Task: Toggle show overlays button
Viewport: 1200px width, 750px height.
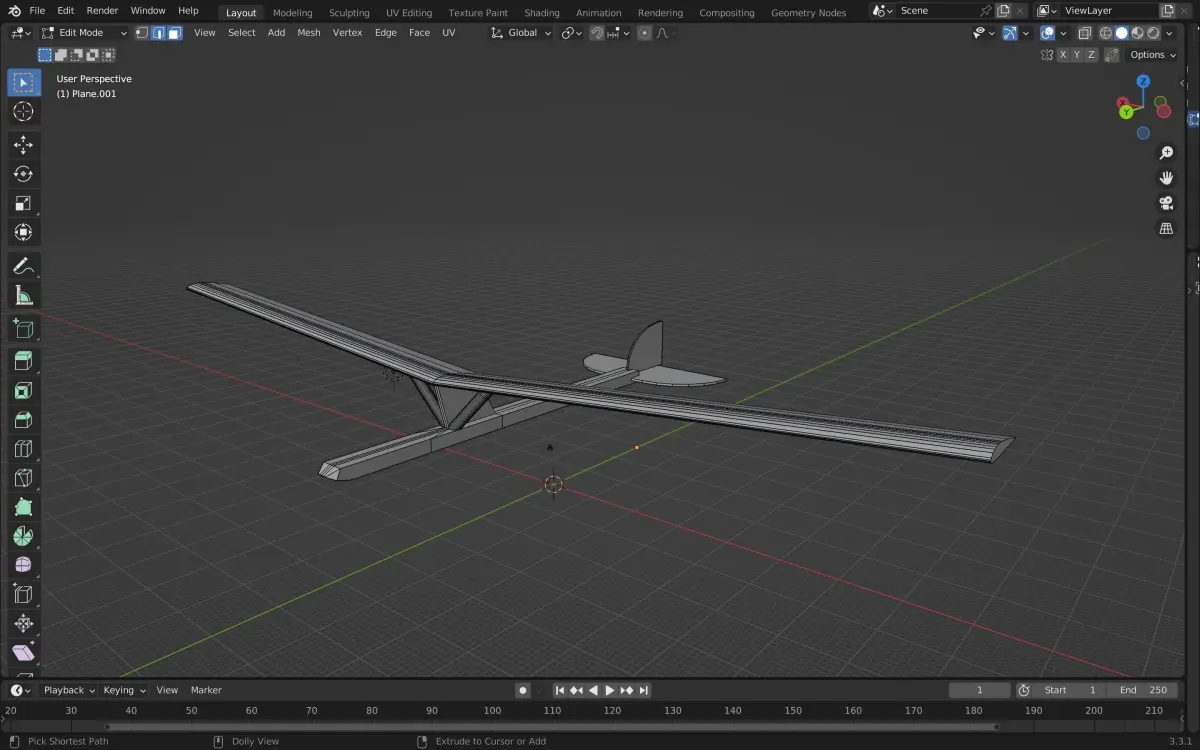Action: click(1047, 32)
